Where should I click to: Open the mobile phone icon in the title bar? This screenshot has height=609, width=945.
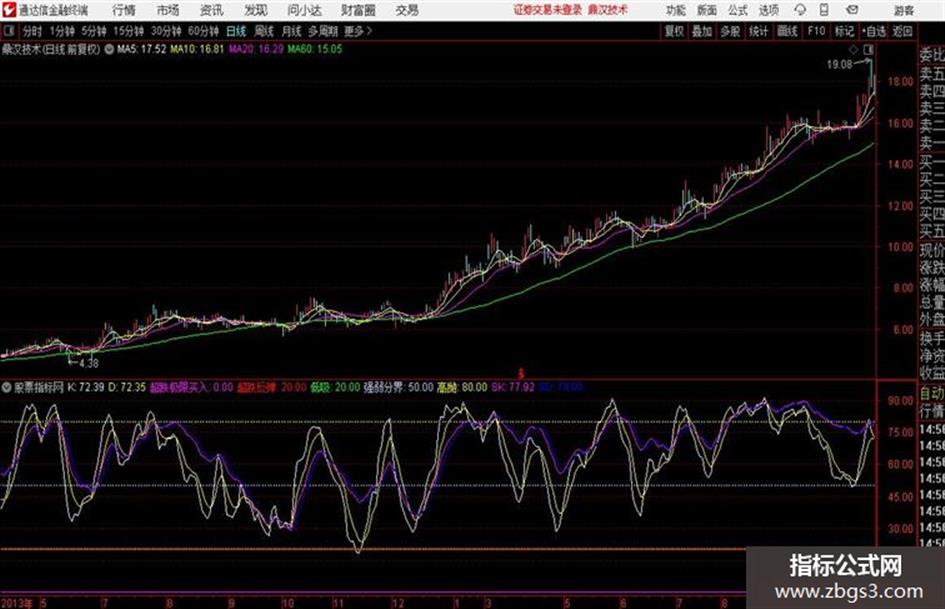824,10
